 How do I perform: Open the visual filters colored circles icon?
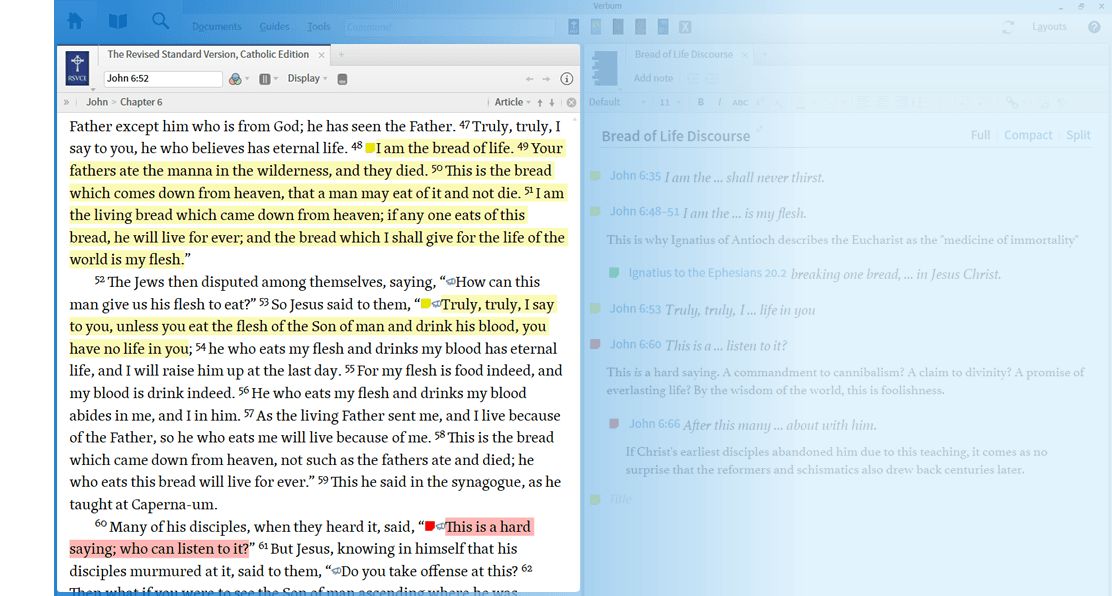(235, 79)
